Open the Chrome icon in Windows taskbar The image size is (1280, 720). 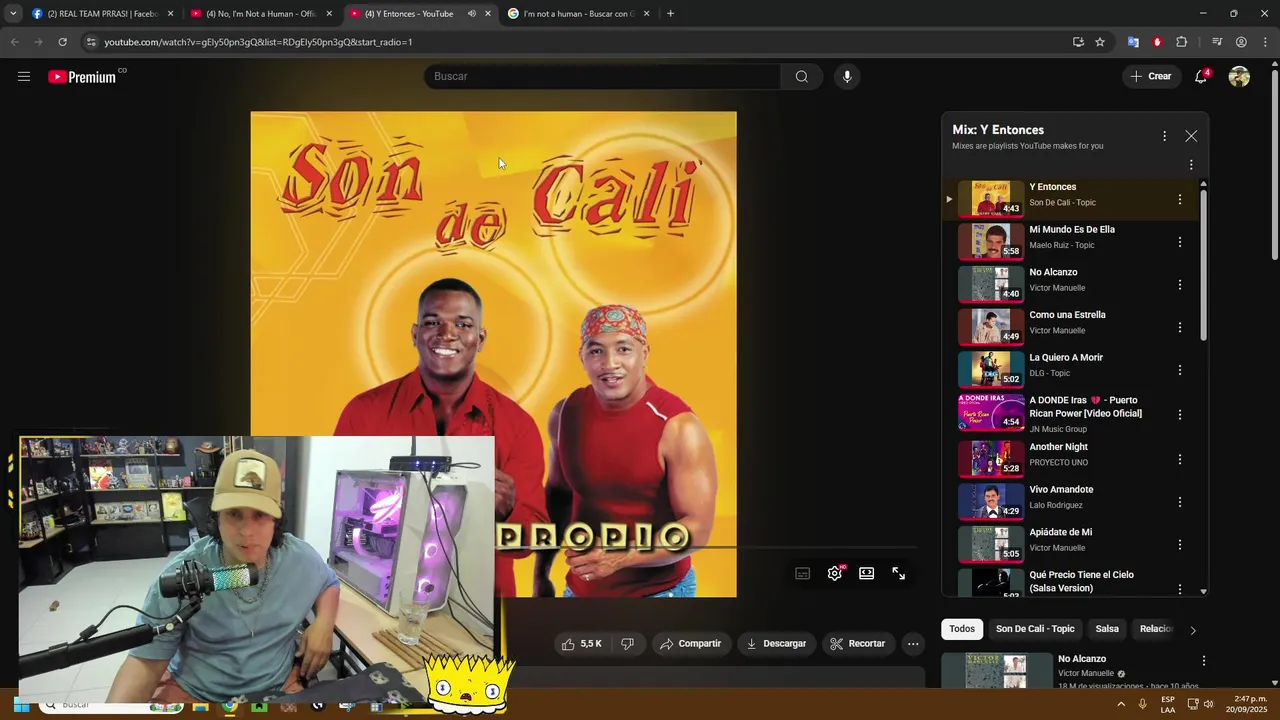pyautogui.click(x=230, y=706)
